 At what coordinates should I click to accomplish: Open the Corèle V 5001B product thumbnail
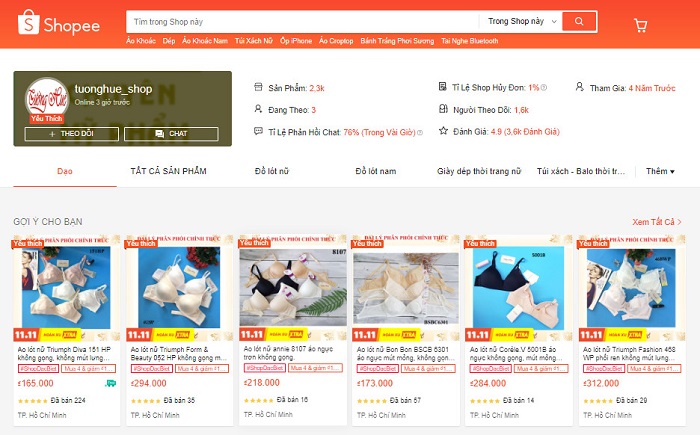point(518,287)
